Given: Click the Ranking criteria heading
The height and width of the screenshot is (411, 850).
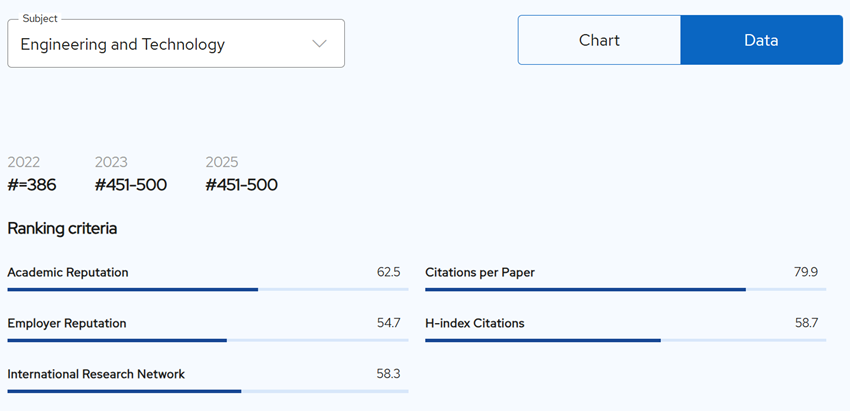Looking at the screenshot, I should [62, 229].
